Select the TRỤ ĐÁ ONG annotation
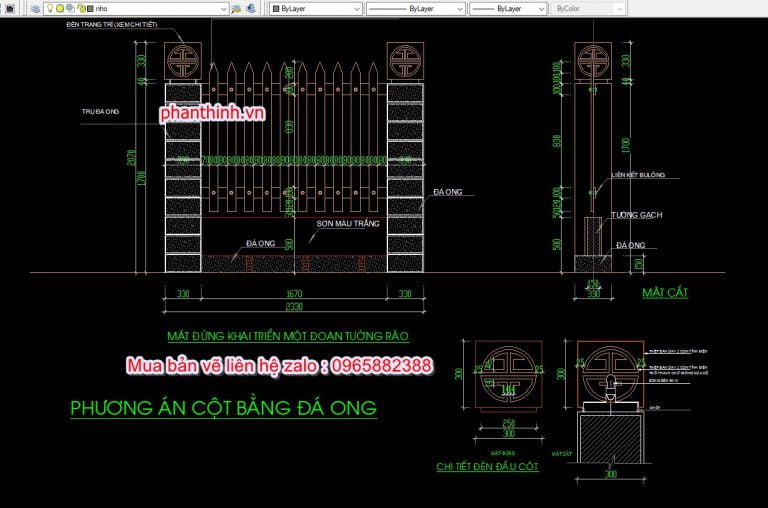768x508 pixels. [x=100, y=112]
